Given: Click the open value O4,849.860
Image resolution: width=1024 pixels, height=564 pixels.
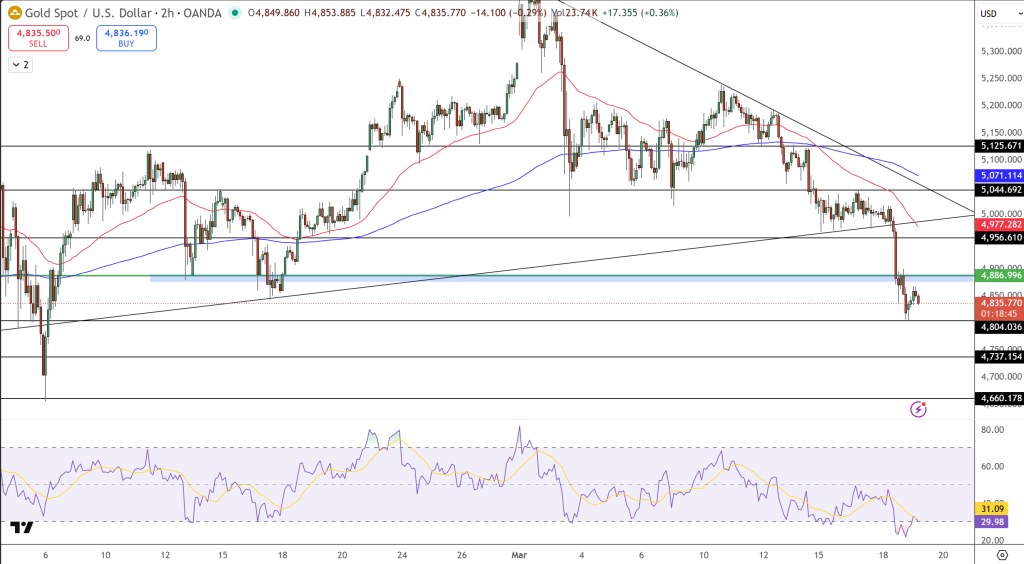Looking at the screenshot, I should point(274,13).
